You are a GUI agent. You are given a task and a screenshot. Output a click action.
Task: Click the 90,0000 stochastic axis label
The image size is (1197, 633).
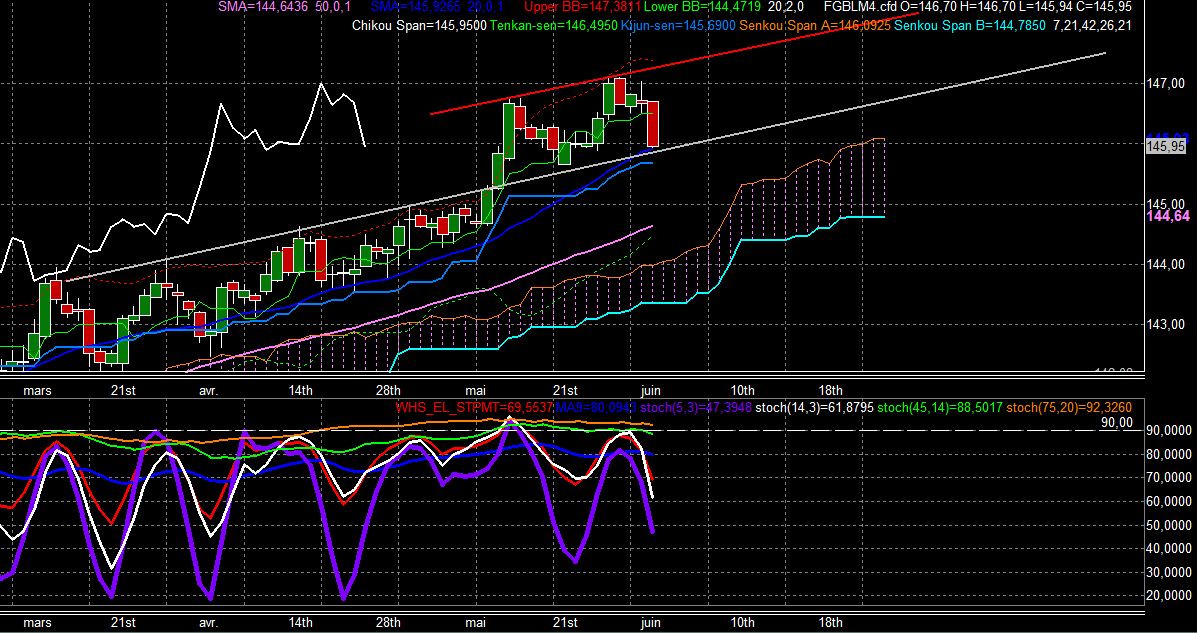1168,431
